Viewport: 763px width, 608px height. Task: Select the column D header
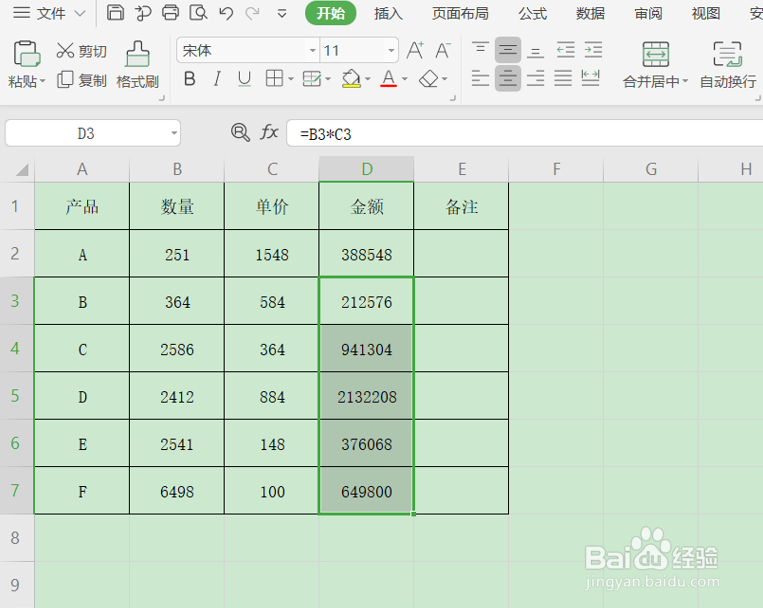point(366,169)
